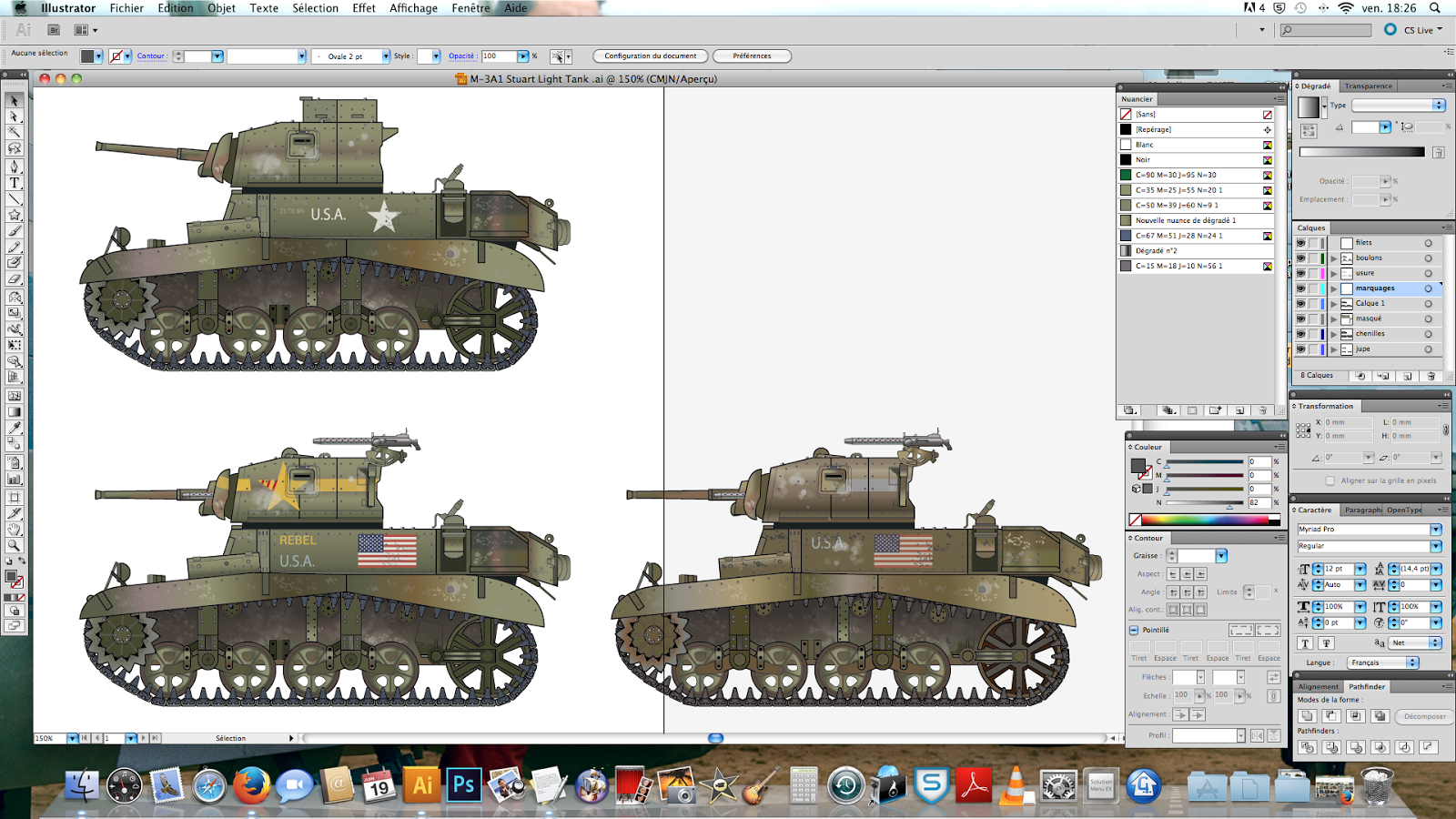Image resolution: width=1456 pixels, height=819 pixels.
Task: Open the Affichage menu
Action: [x=413, y=8]
